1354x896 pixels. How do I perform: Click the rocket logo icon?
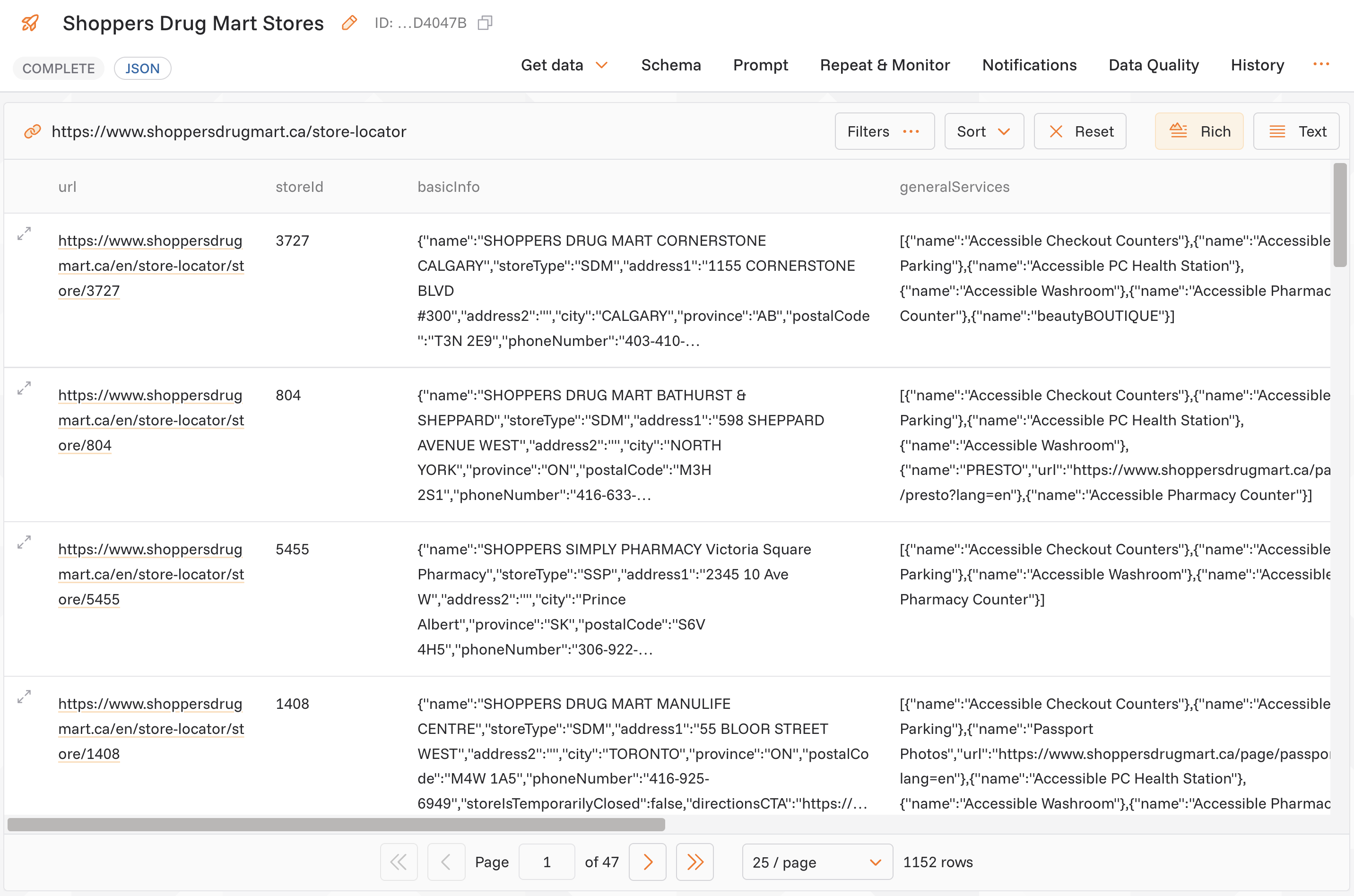coord(30,23)
